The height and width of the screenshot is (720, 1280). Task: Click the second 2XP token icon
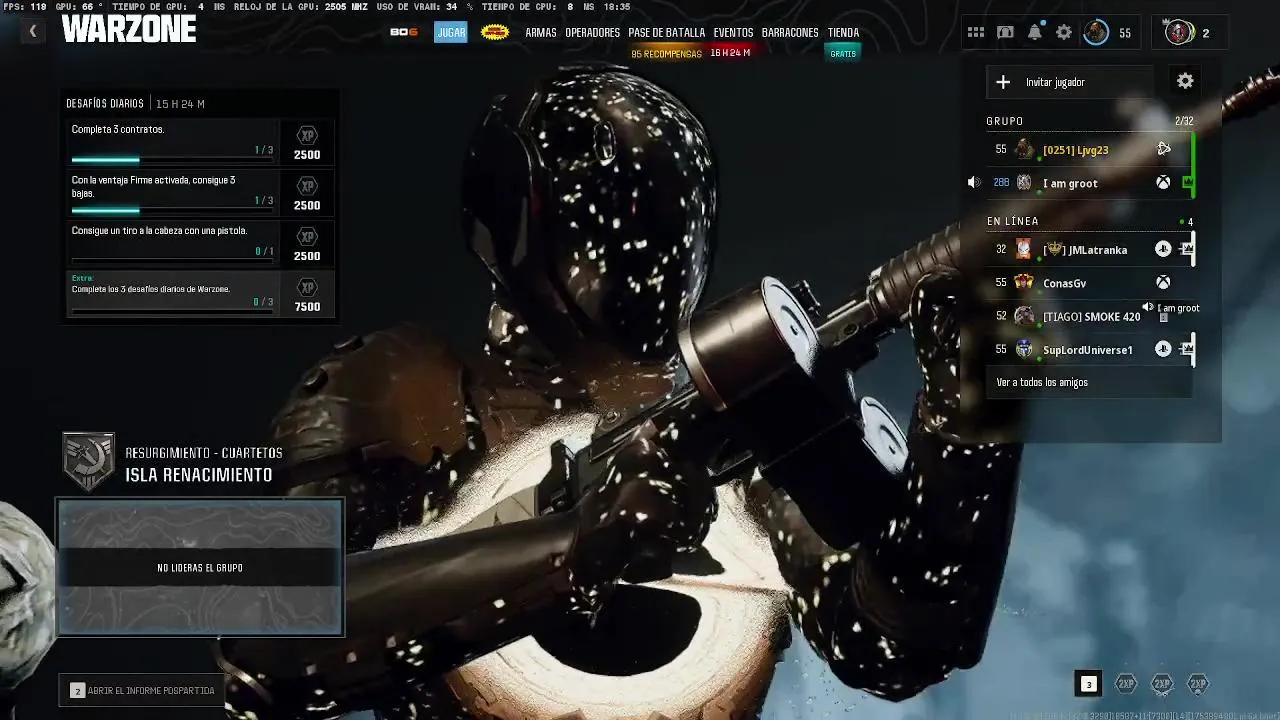tap(1162, 684)
